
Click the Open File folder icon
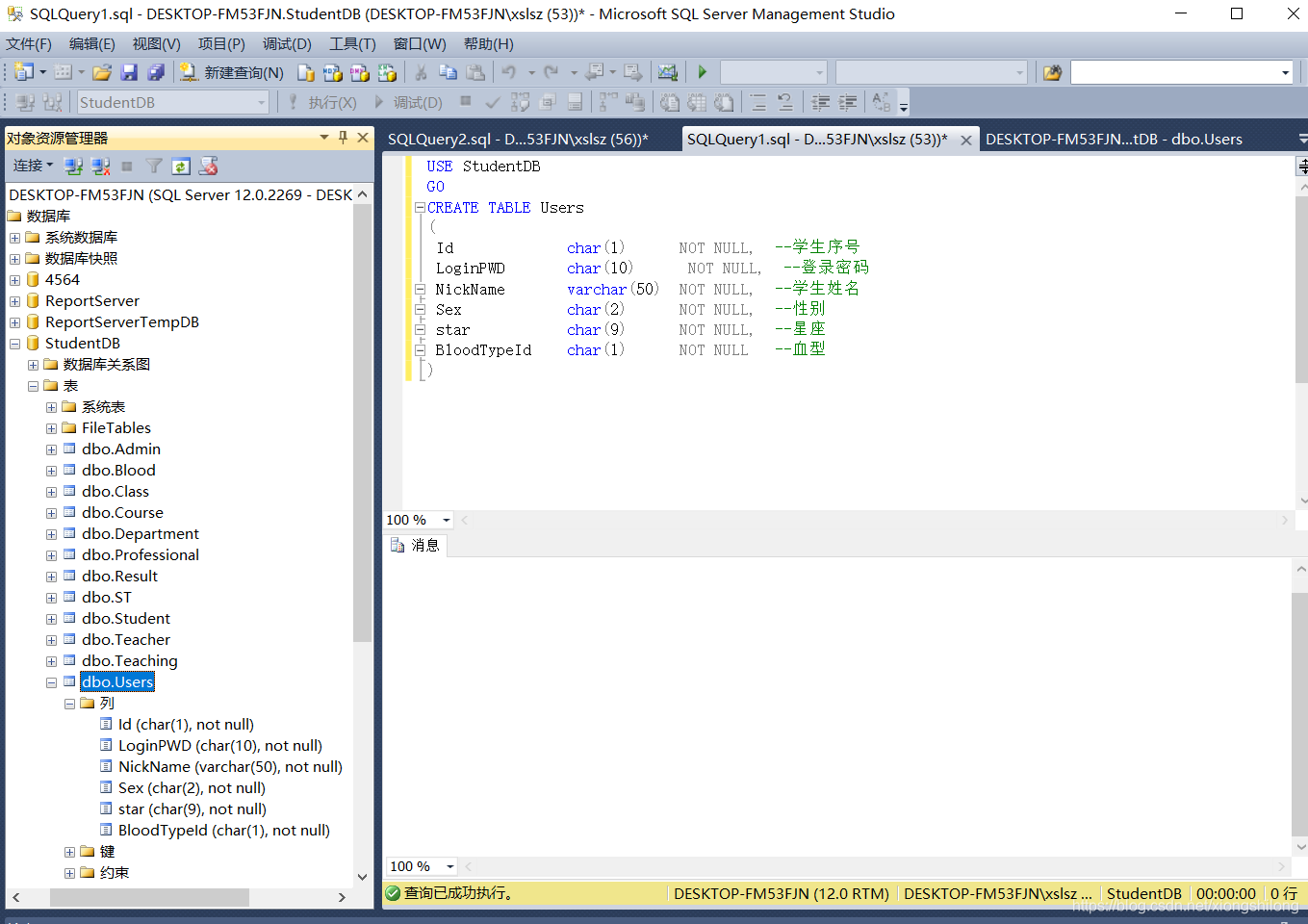tap(102, 72)
